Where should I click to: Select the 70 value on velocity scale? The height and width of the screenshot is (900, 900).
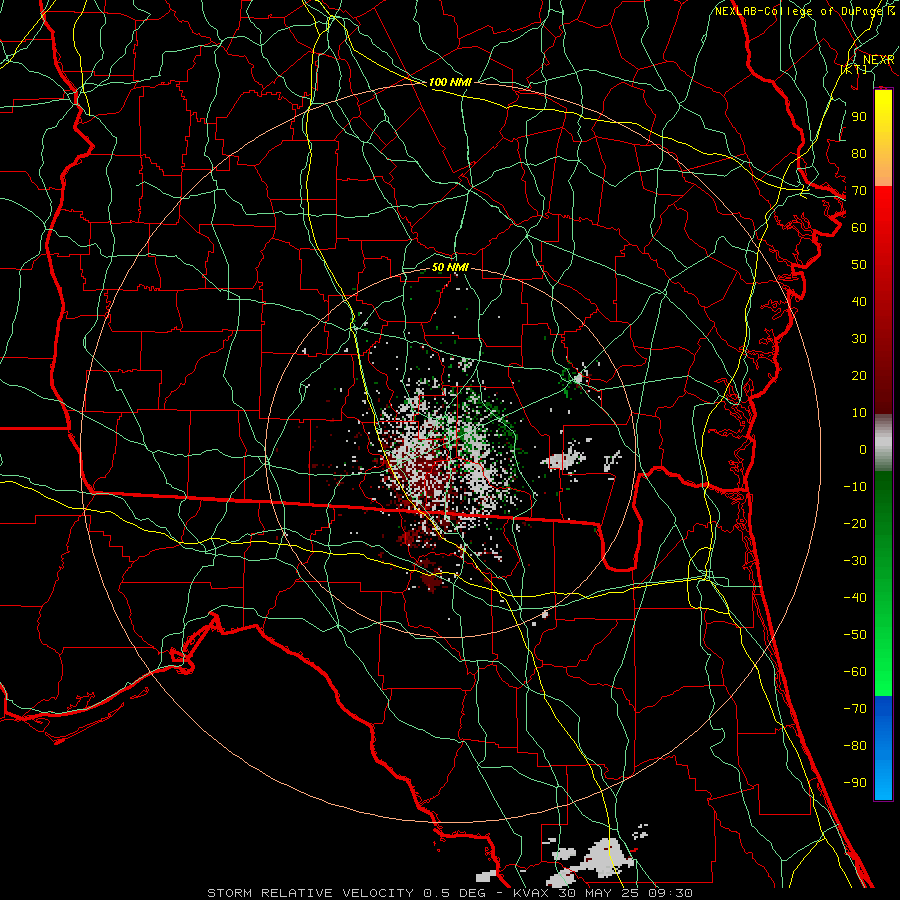point(859,191)
